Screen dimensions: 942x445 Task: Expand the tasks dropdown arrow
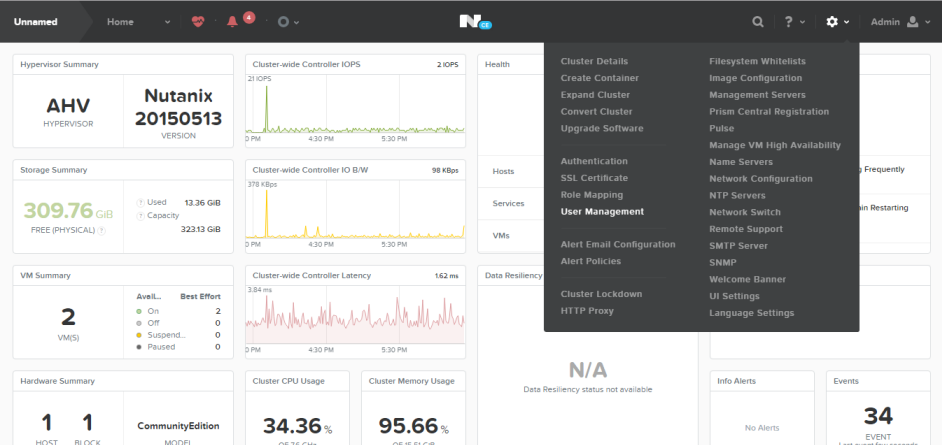click(297, 22)
